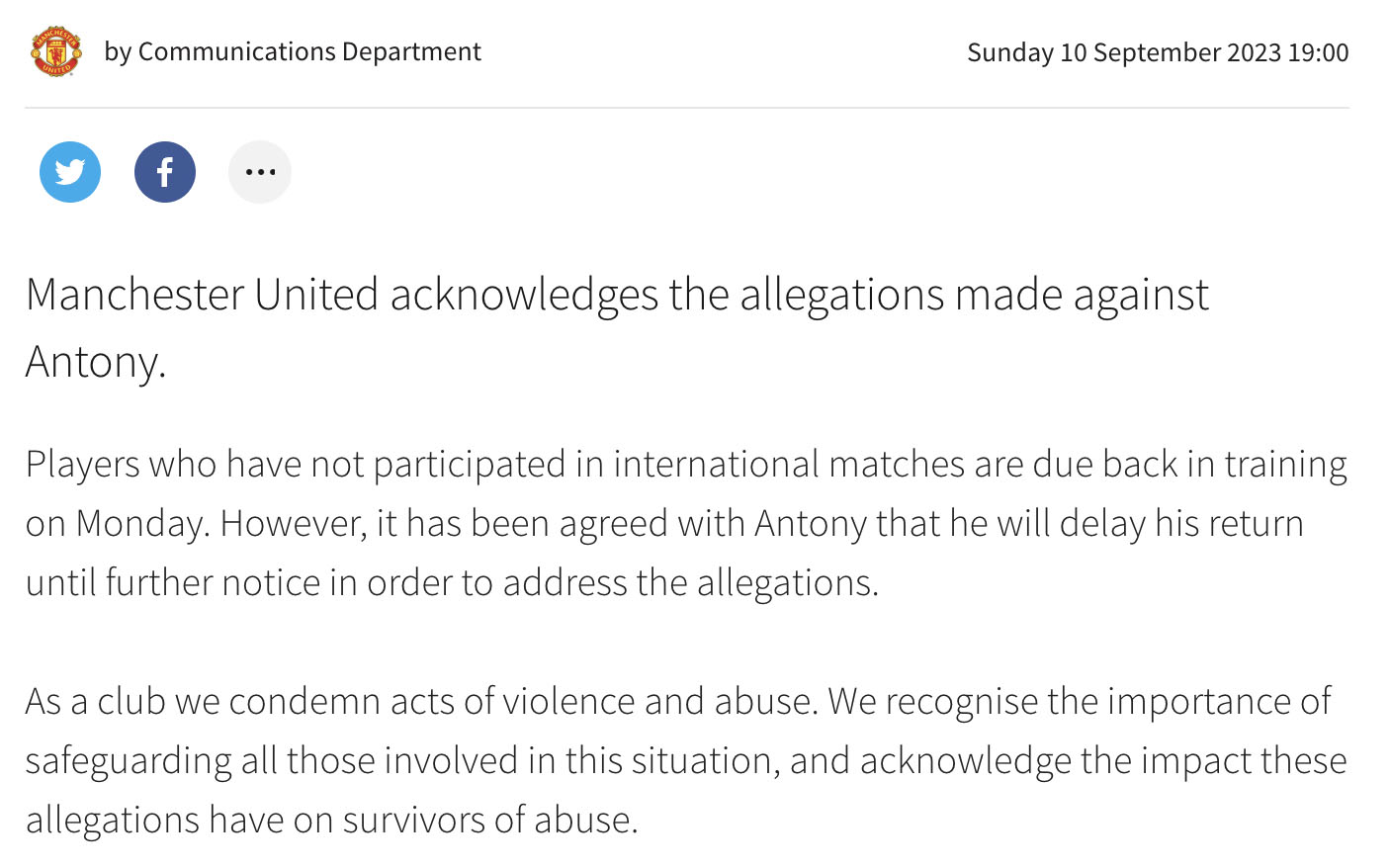Click the word "Monday" in the article
Viewport: 1390px width, 868px height.
(x=141, y=523)
